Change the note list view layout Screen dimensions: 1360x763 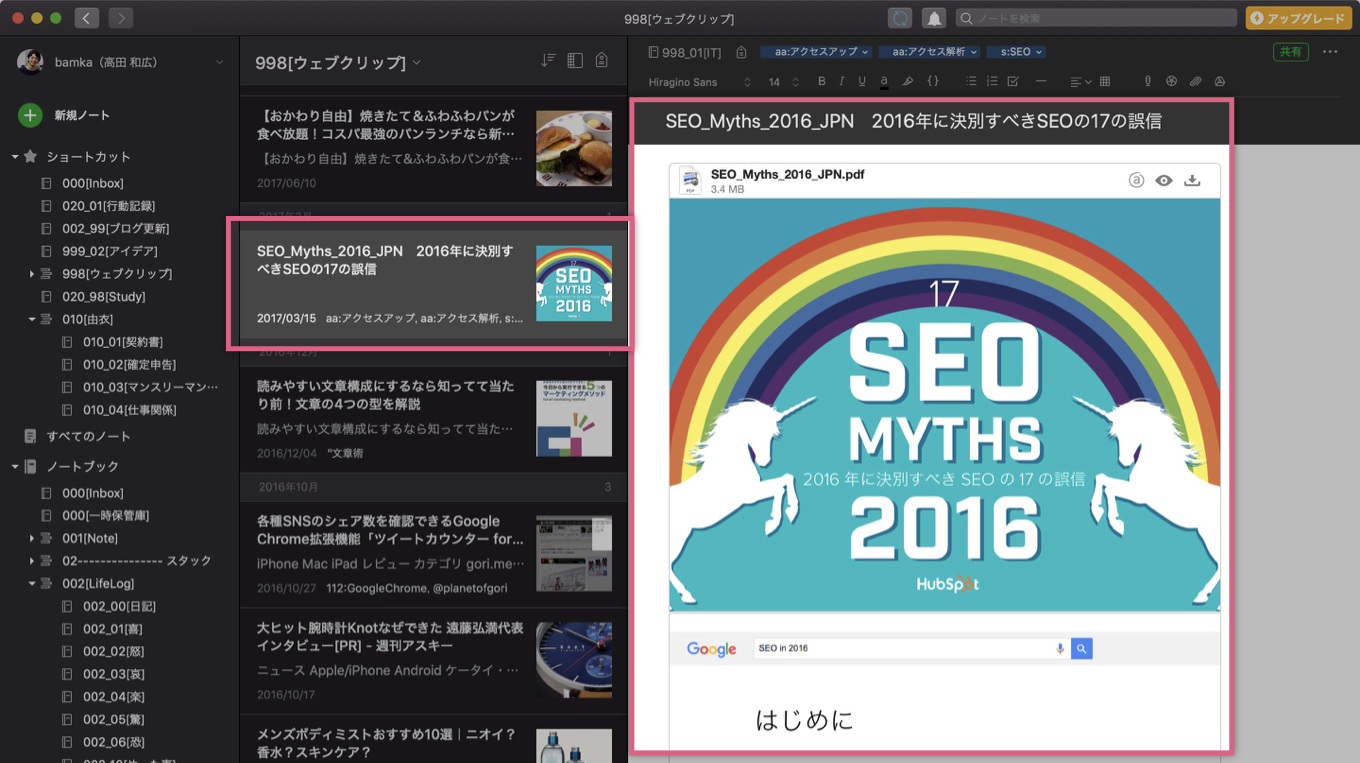pyautogui.click(x=574, y=61)
